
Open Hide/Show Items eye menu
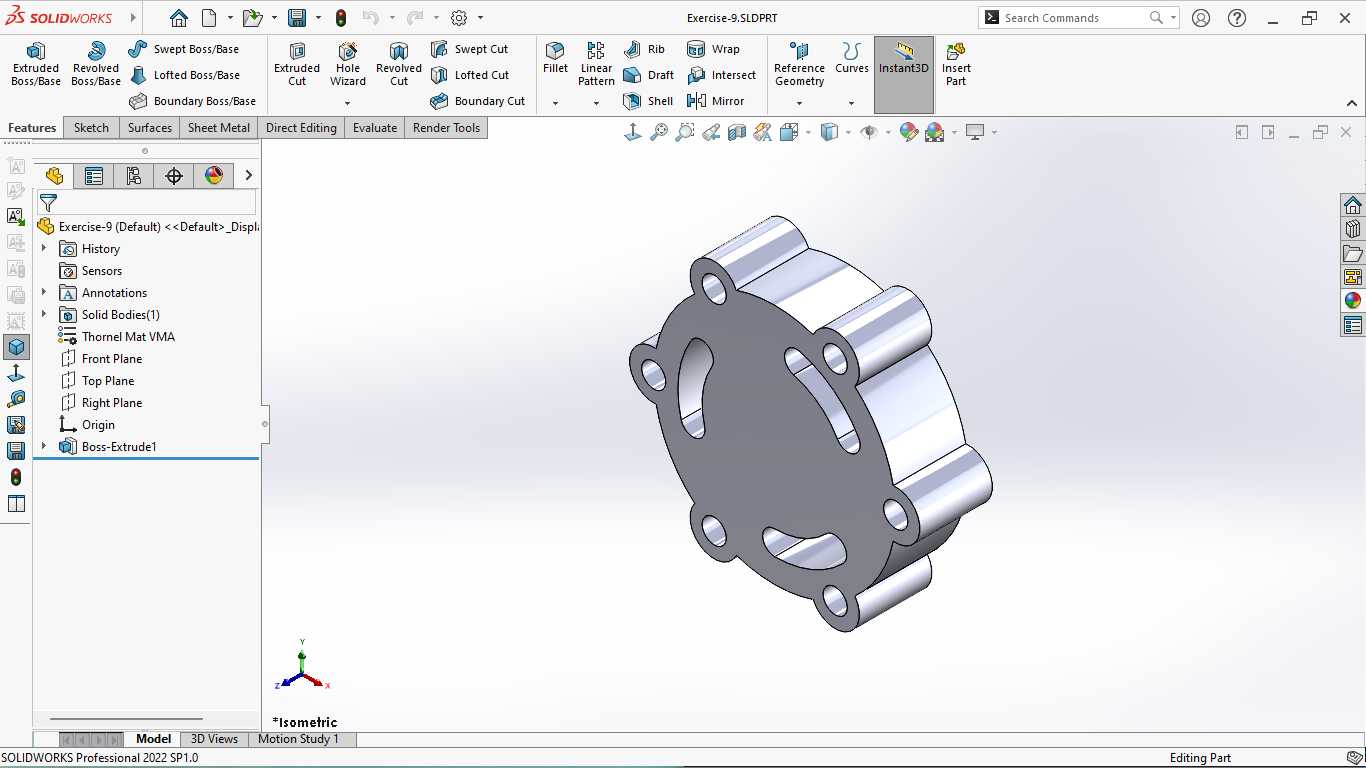point(869,132)
